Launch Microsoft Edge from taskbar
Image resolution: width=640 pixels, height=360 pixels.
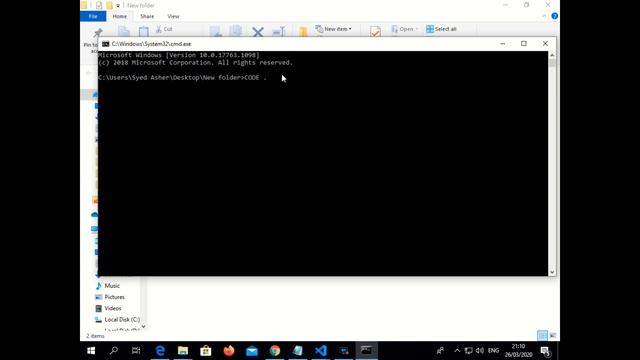pyautogui.click(x=160, y=351)
